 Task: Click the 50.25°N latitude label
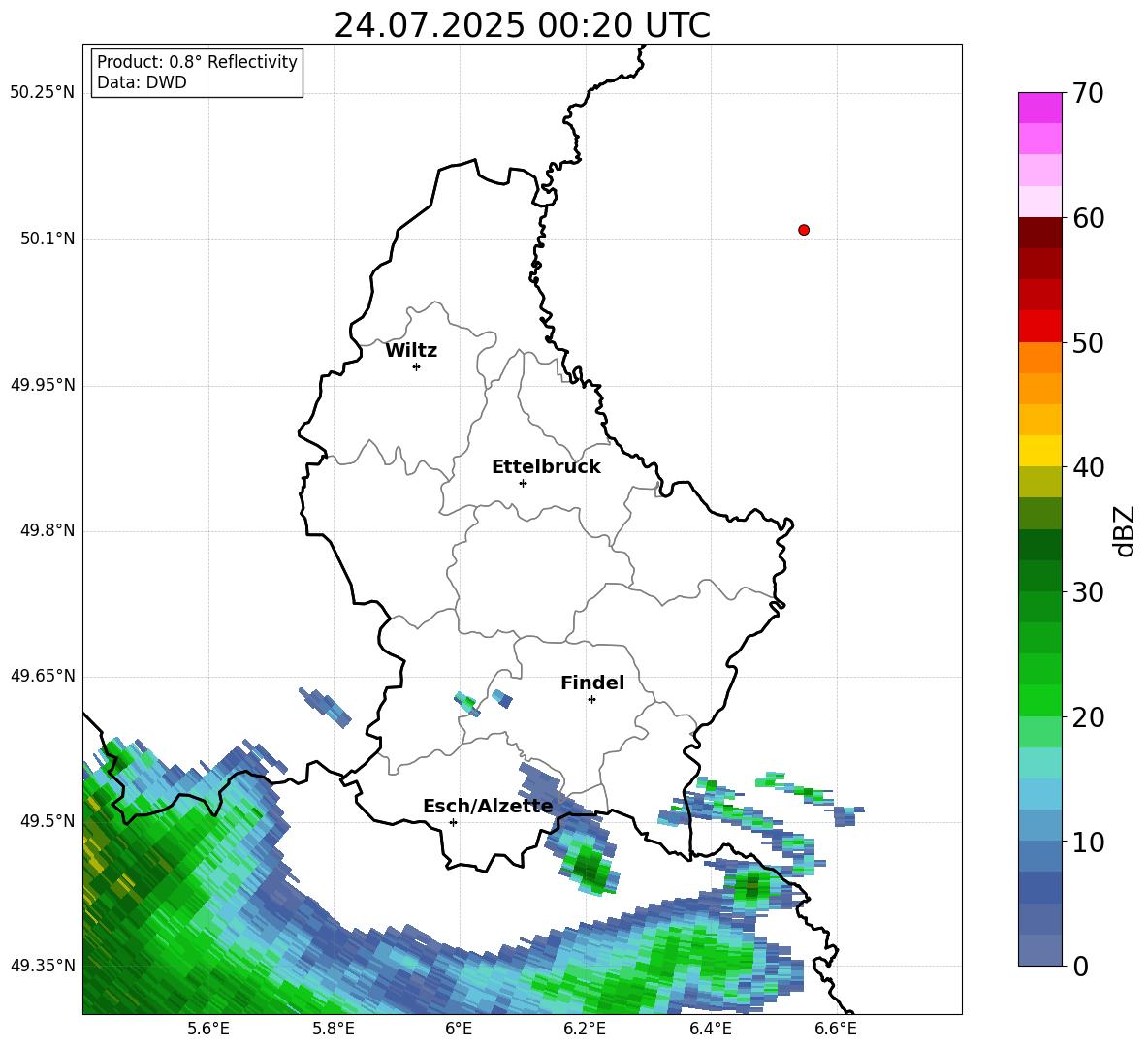43,93
